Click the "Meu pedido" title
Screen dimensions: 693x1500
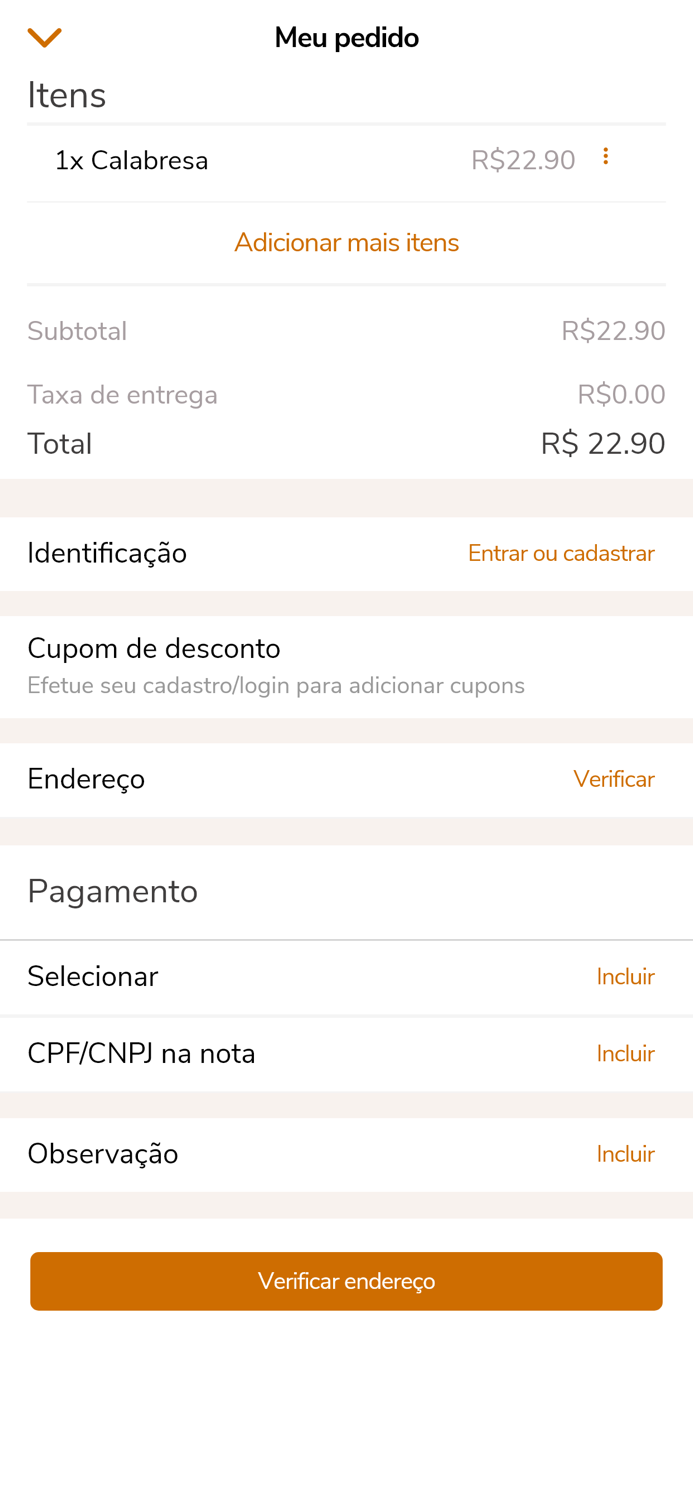coord(346,37)
